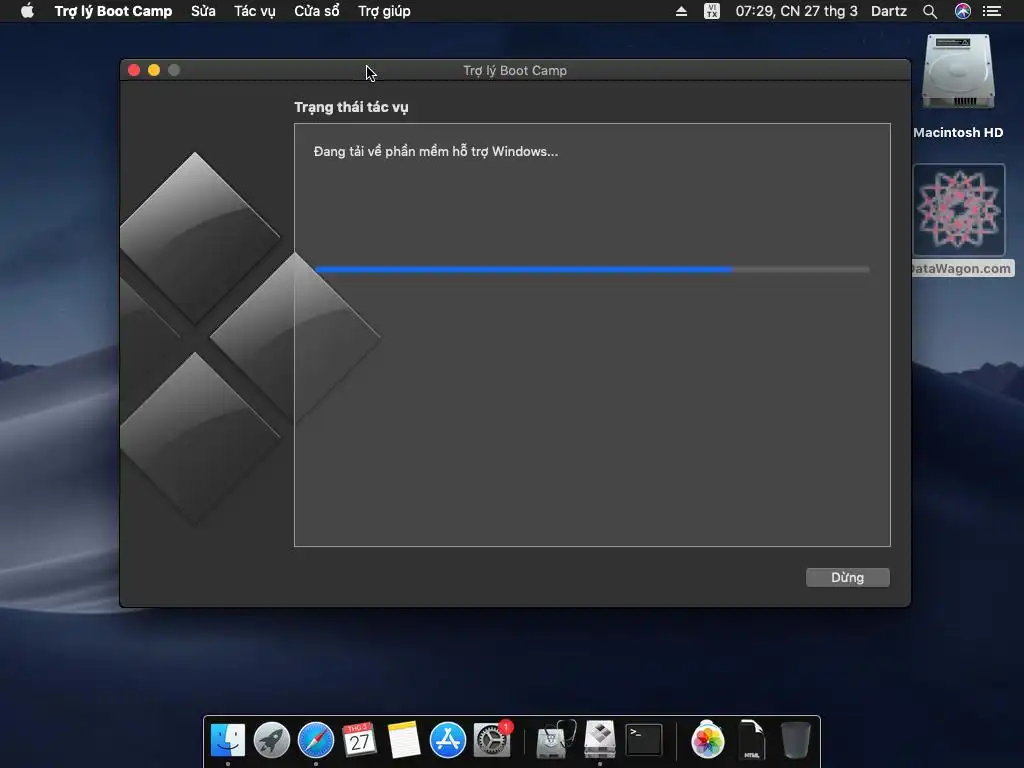Screen dimensions: 1024x768
Task: Click the date and time in menu bar
Action: click(x=796, y=11)
